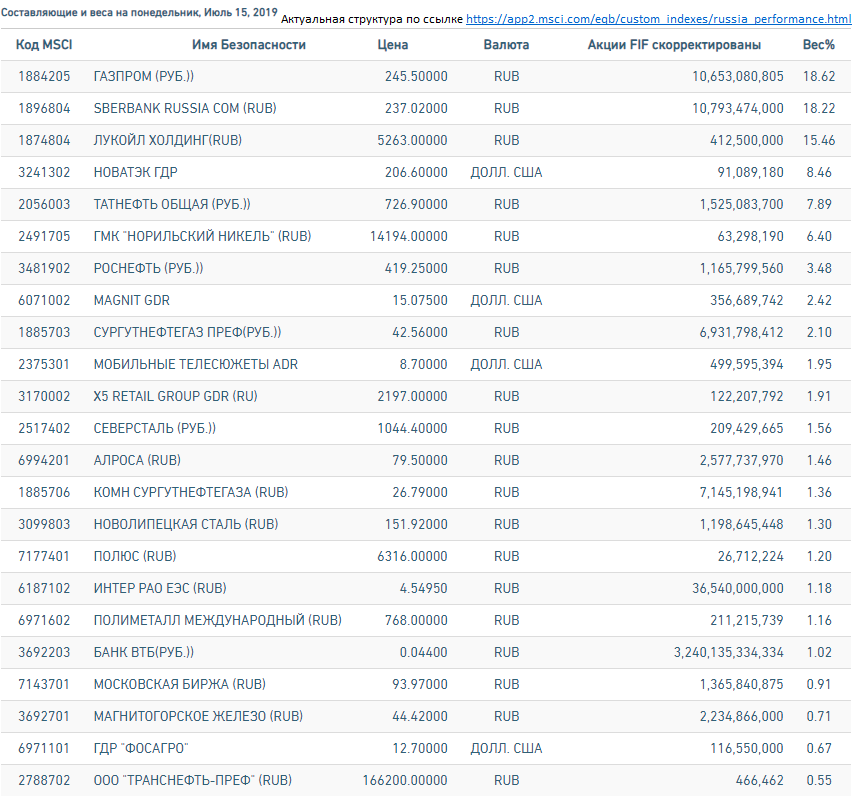Click weight 15.46 in Лукойл row
The width and height of the screenshot is (857, 800).
click(819, 140)
